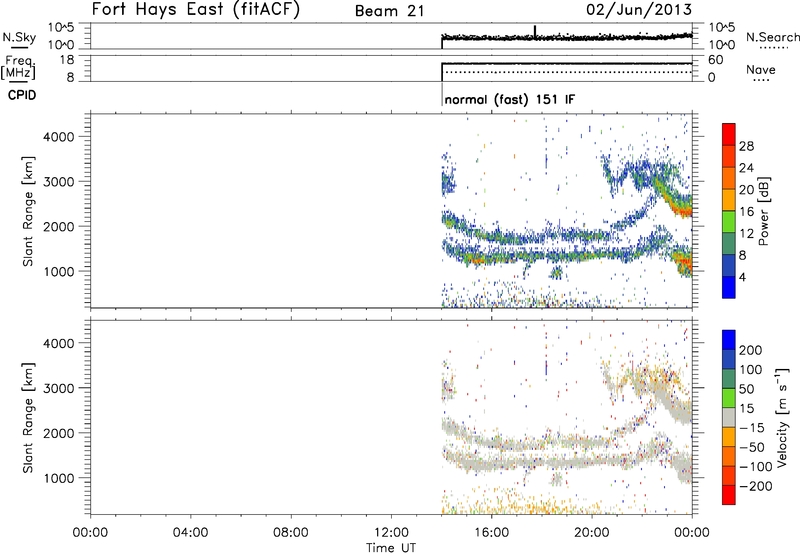800x554 pixels.
Task: Click the '1000' tick on the velocity panel
Action: tap(59, 478)
